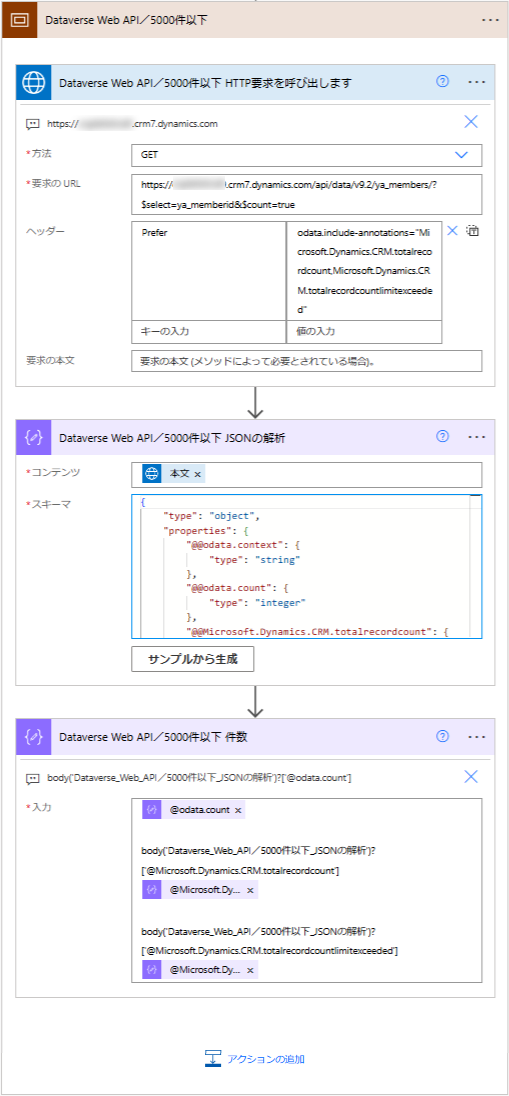Open ellipsis menu of the 件数 action
Screen dimensions: 509x1096
point(477,736)
